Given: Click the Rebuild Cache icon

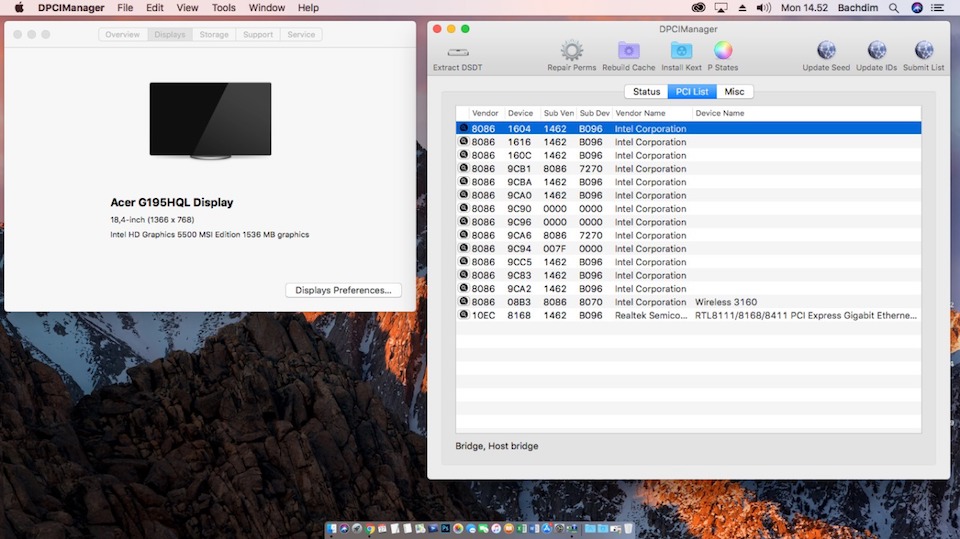Looking at the screenshot, I should (x=628, y=51).
